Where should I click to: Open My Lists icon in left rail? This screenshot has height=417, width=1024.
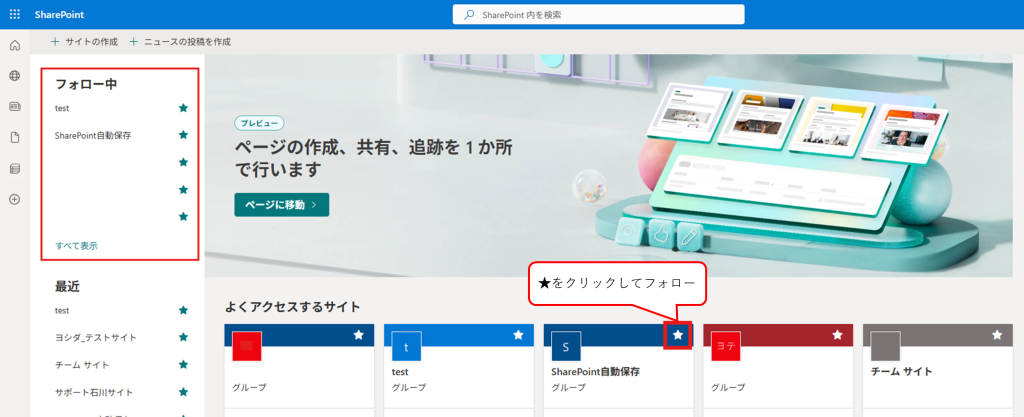(x=14, y=168)
